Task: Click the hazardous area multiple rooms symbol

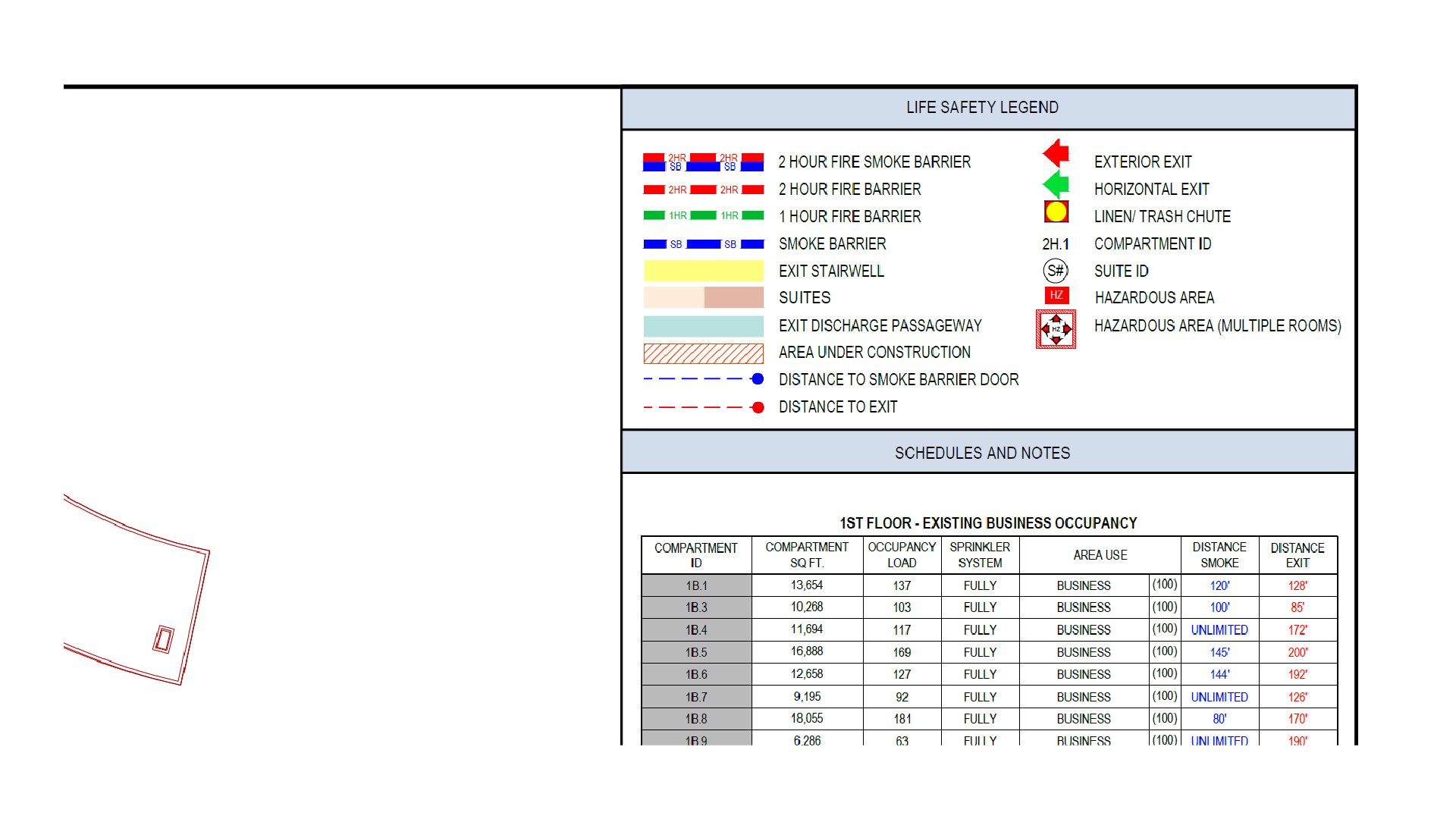Action: (x=1056, y=328)
